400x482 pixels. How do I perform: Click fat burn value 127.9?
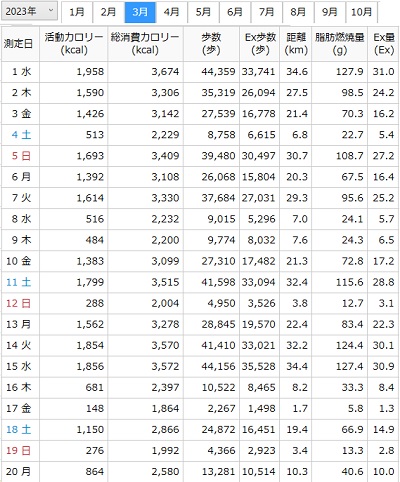pyautogui.click(x=350, y=72)
